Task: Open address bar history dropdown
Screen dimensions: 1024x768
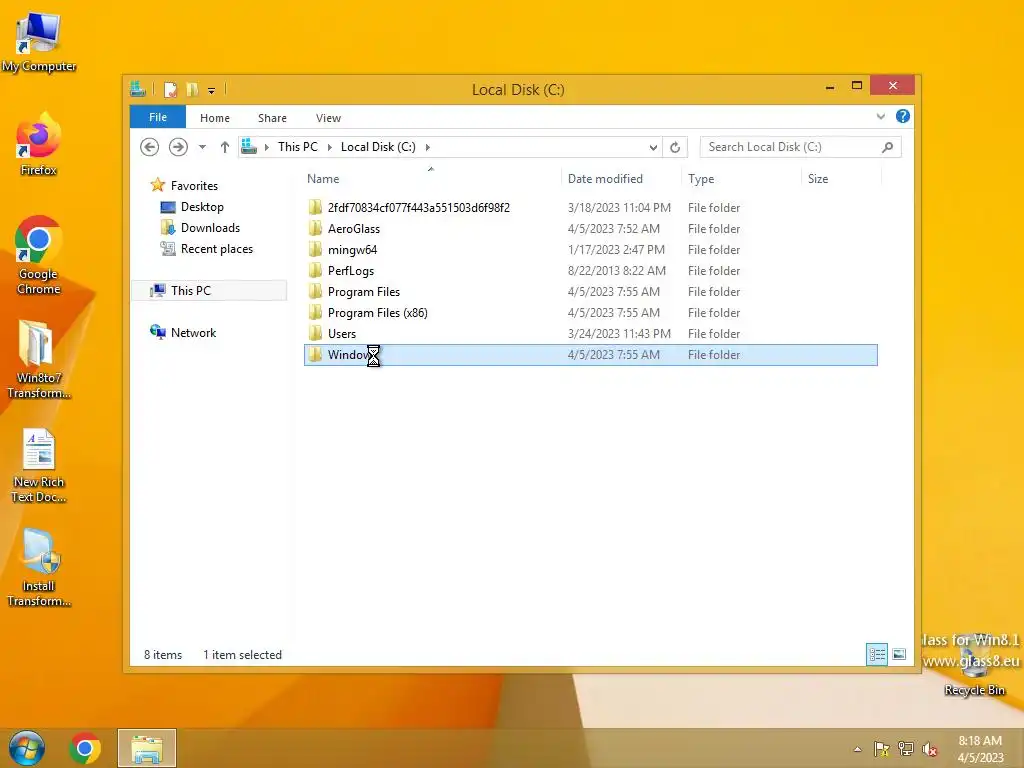Action: (x=653, y=148)
